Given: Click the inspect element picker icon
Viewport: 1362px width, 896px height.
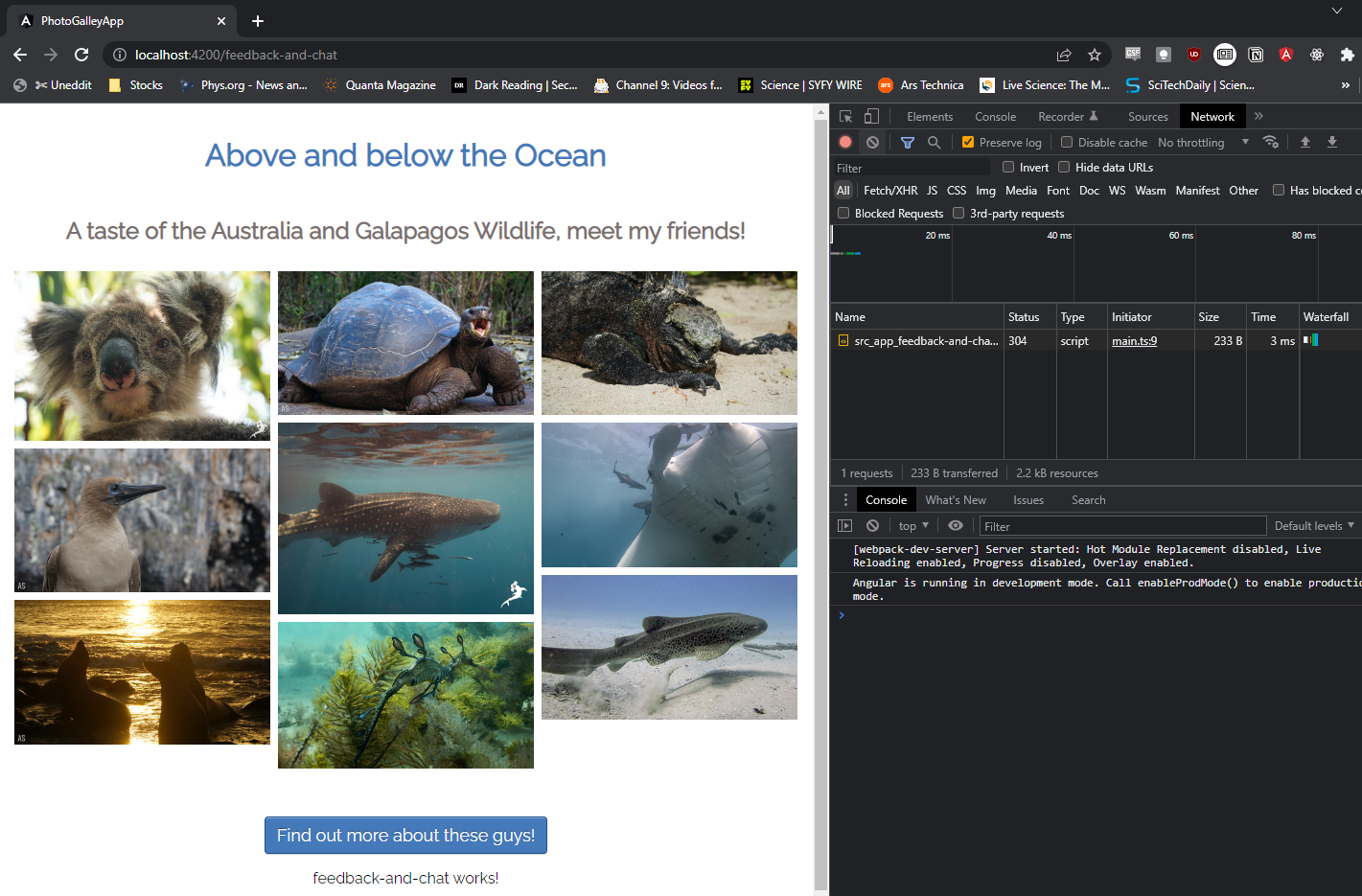Looking at the screenshot, I should tap(845, 116).
